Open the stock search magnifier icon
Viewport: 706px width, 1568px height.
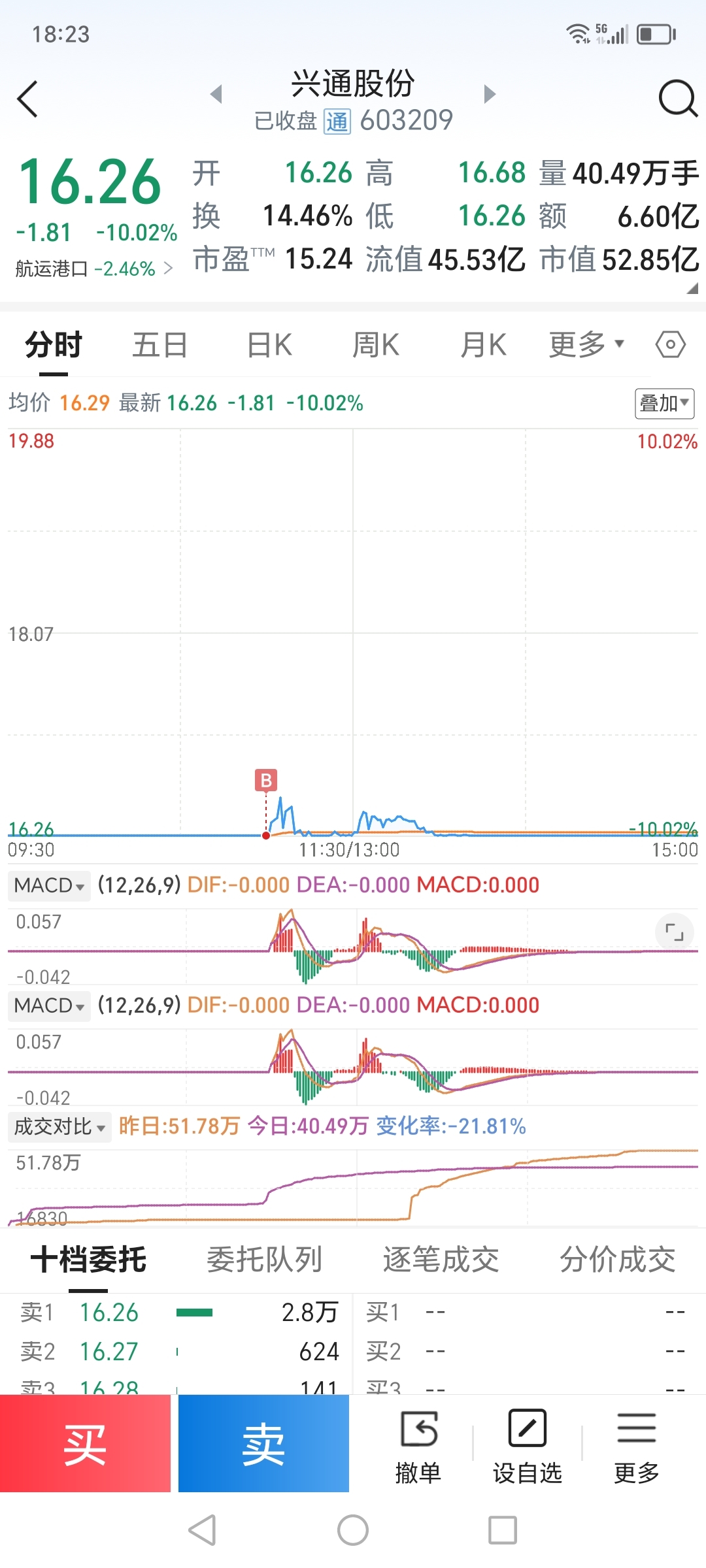678,99
